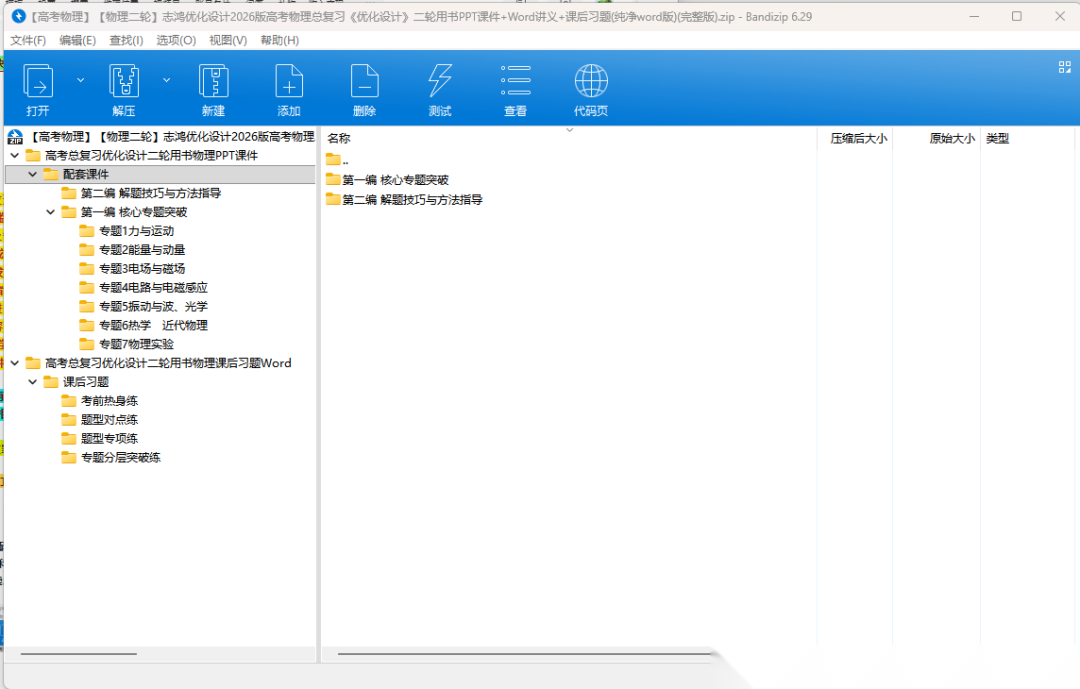Open the Code page (代码页) globe icon
This screenshot has height=689, width=1080.
tap(591, 82)
